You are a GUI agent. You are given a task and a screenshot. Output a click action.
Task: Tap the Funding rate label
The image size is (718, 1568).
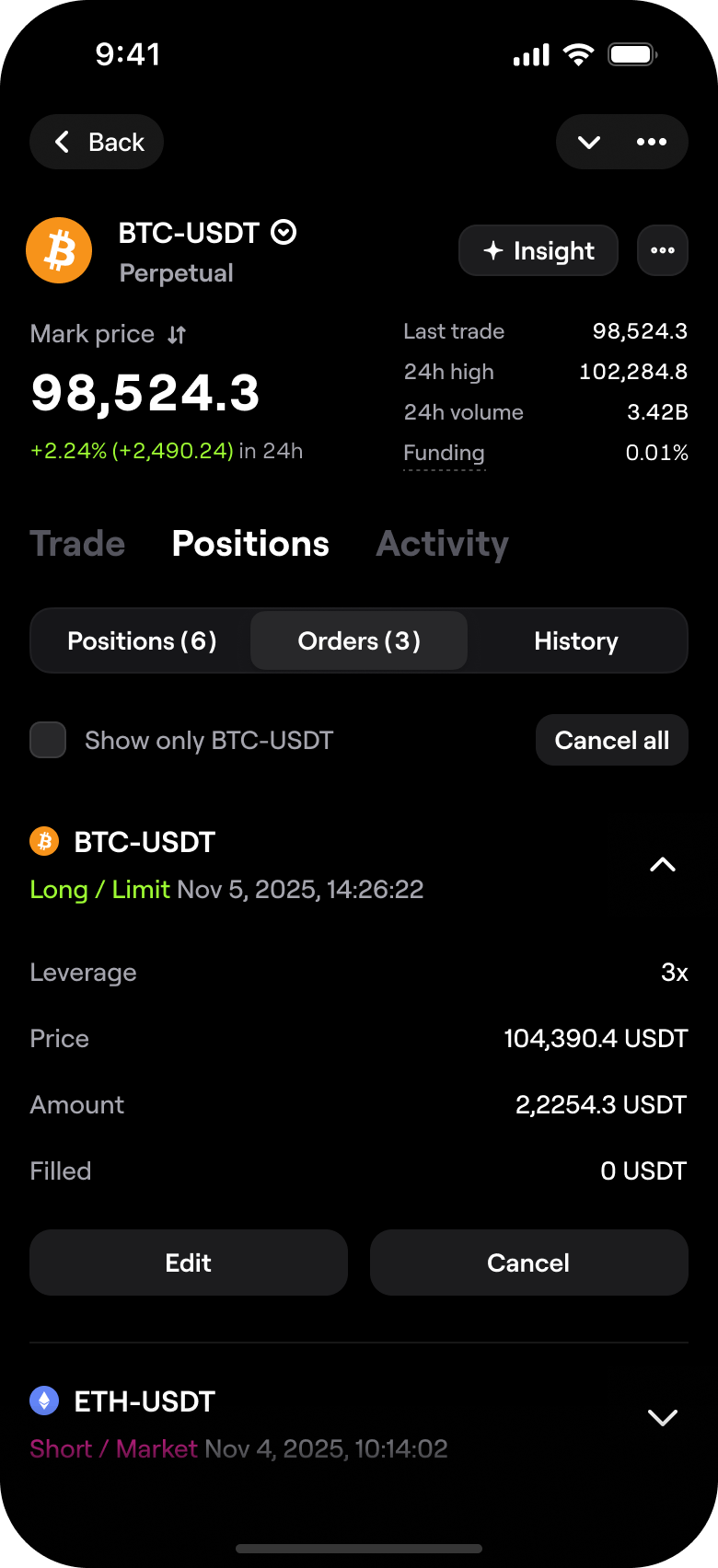(444, 453)
